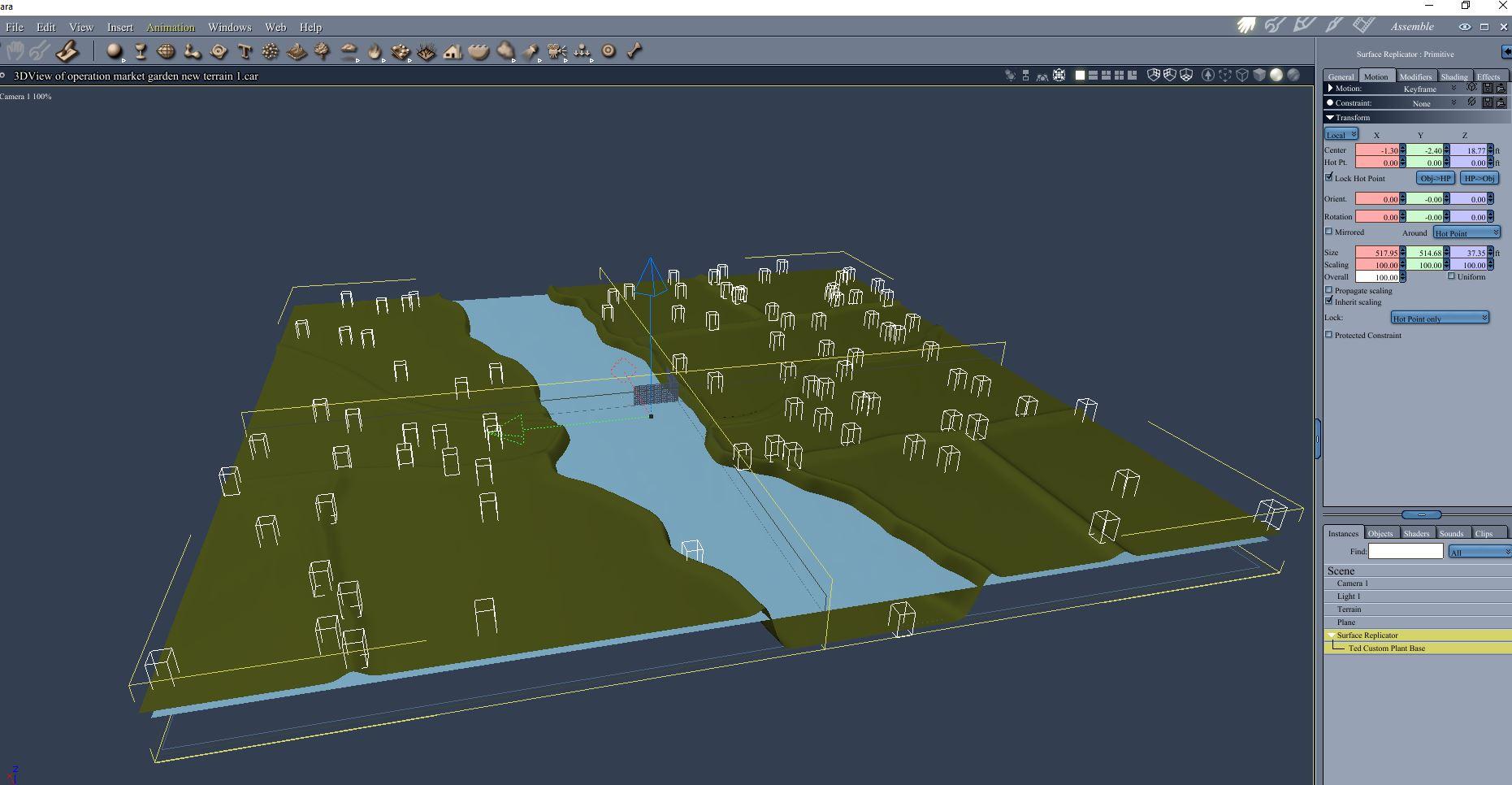Open the Motion Keyframe dropdown
Screen dimensions: 1512x785
tap(1429, 89)
